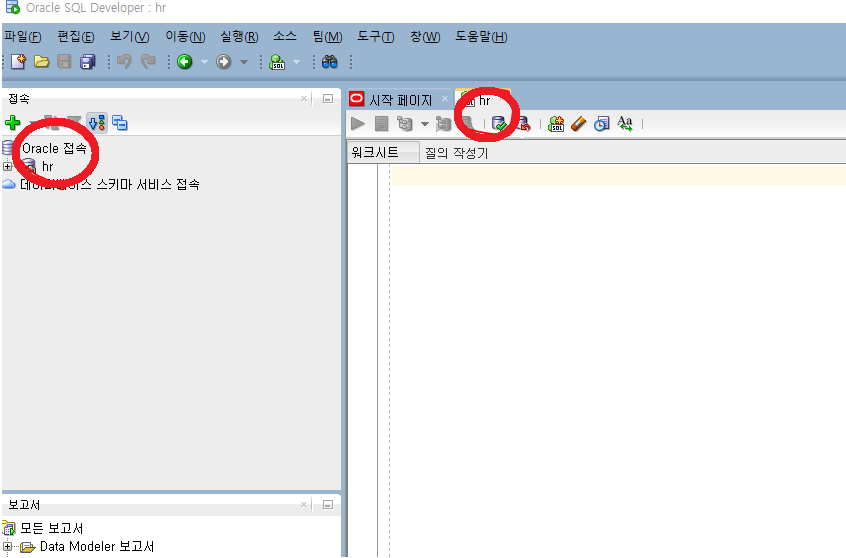Minimize the 접속 panel
The image size is (846, 558).
[328, 99]
